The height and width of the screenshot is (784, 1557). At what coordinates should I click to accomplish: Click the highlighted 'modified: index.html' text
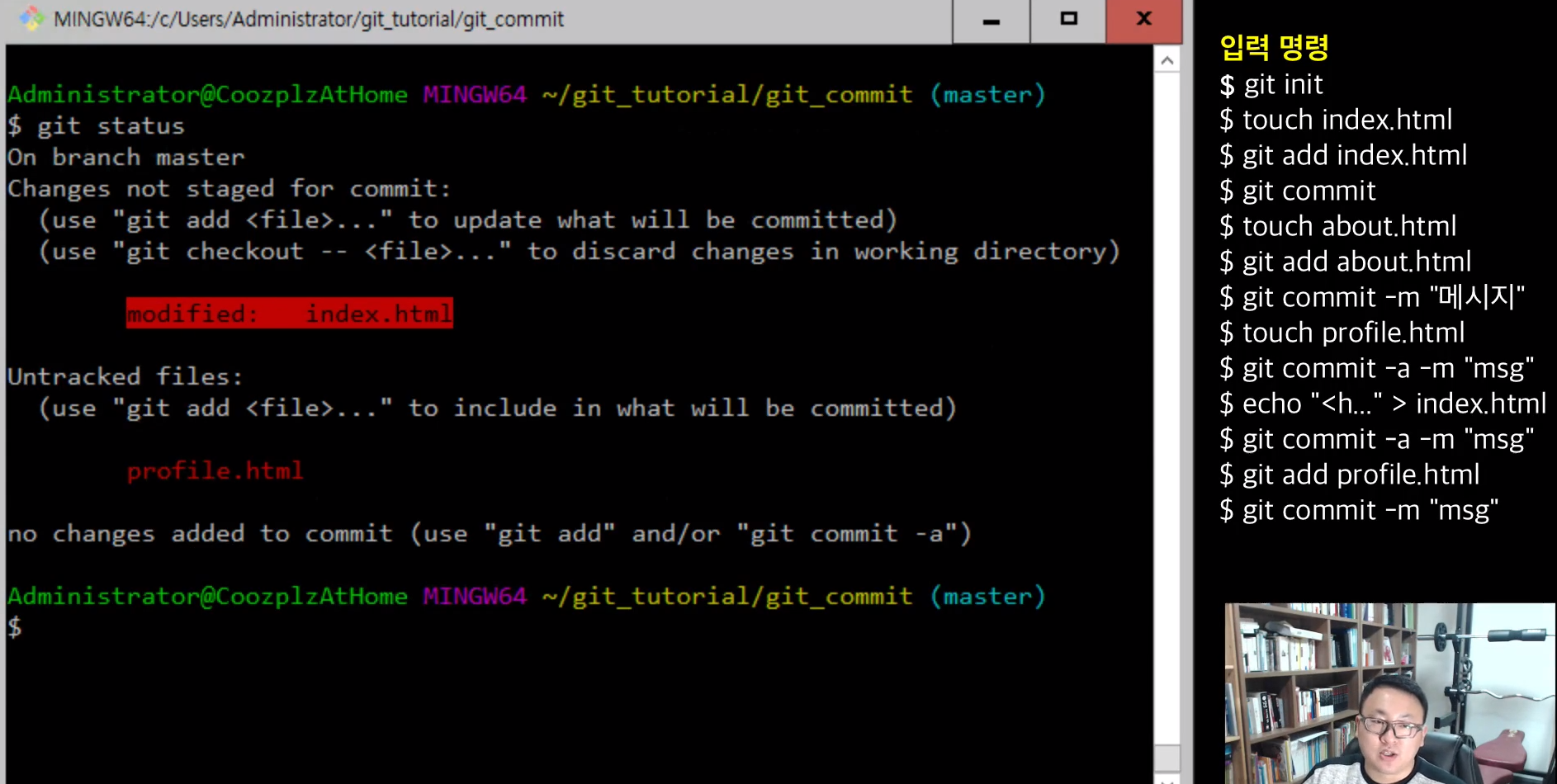(290, 314)
